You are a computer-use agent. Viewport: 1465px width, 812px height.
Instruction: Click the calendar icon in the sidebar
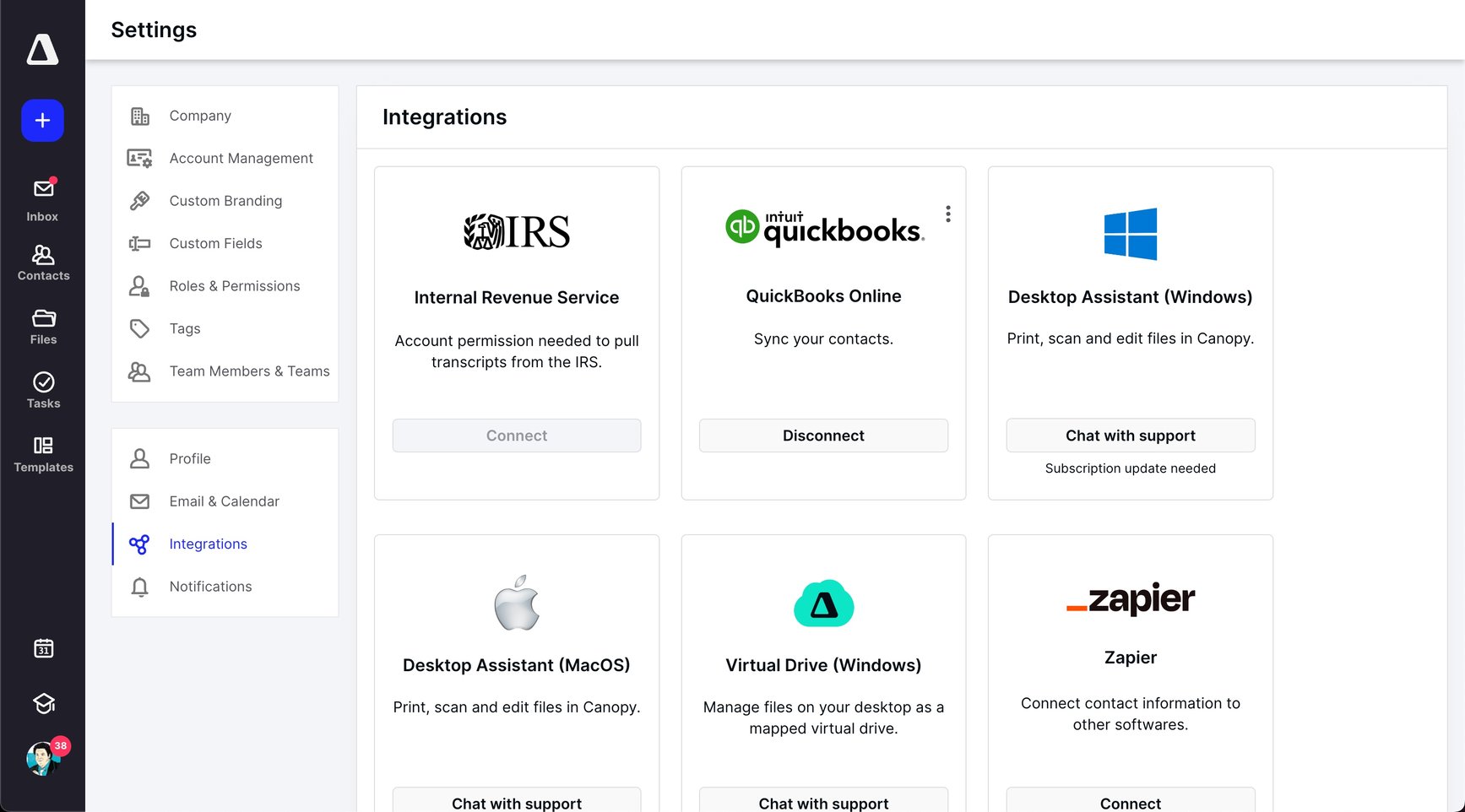[x=41, y=648]
